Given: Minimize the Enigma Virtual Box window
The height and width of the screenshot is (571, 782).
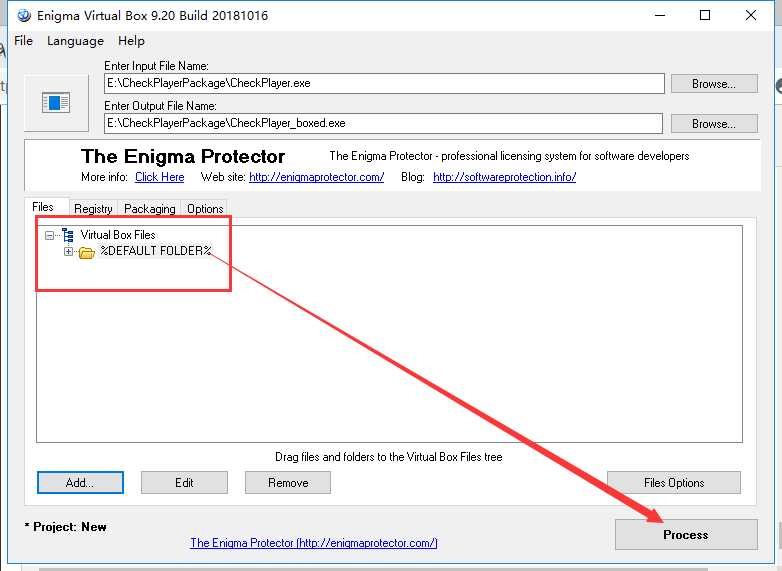Looking at the screenshot, I should coord(660,15).
